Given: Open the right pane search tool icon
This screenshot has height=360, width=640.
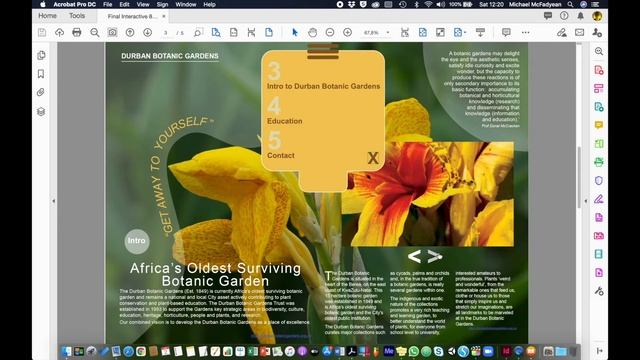Looking at the screenshot, I should point(599,51).
